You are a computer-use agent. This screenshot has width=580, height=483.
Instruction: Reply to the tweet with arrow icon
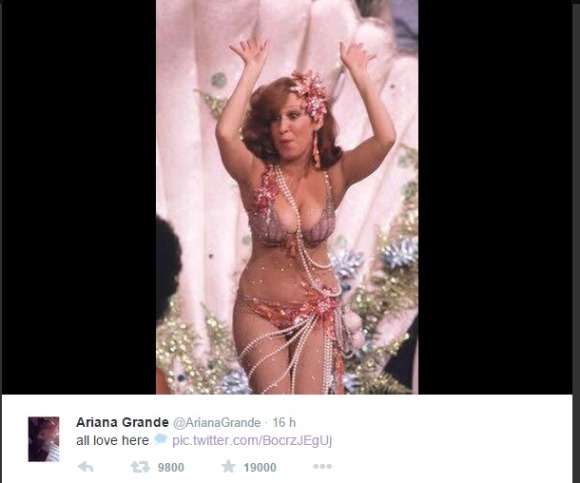pos(86,467)
